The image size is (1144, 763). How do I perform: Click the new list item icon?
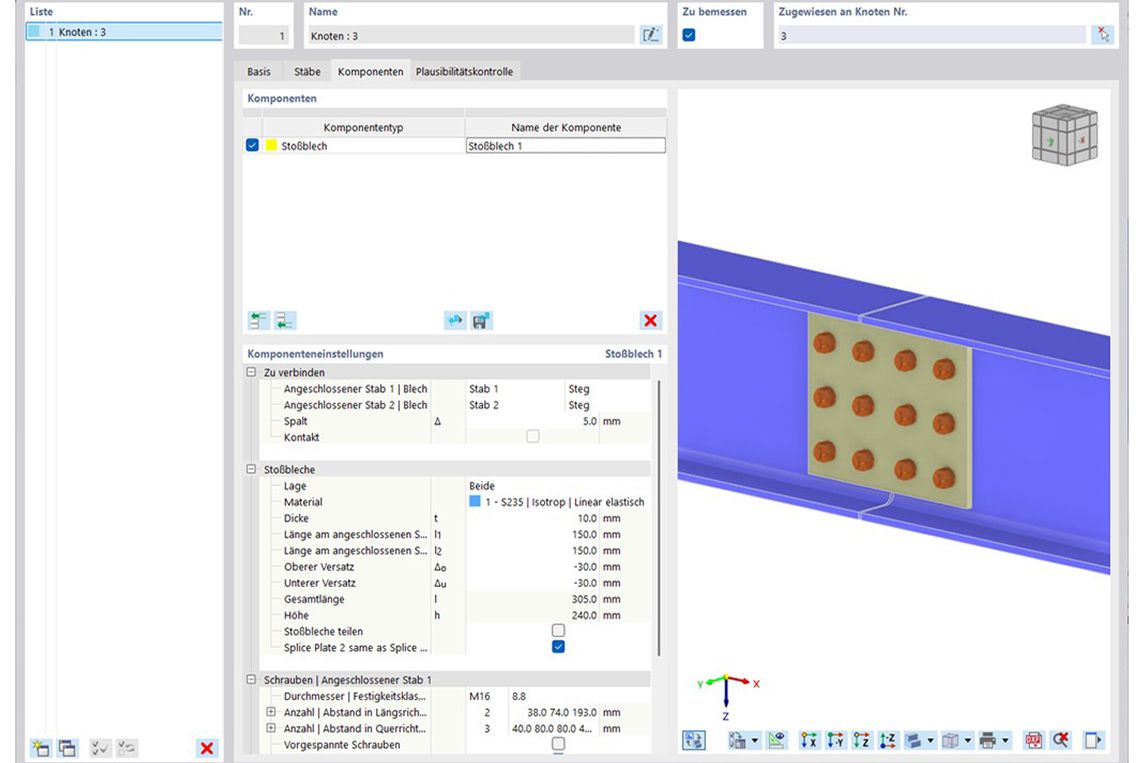[x=41, y=748]
